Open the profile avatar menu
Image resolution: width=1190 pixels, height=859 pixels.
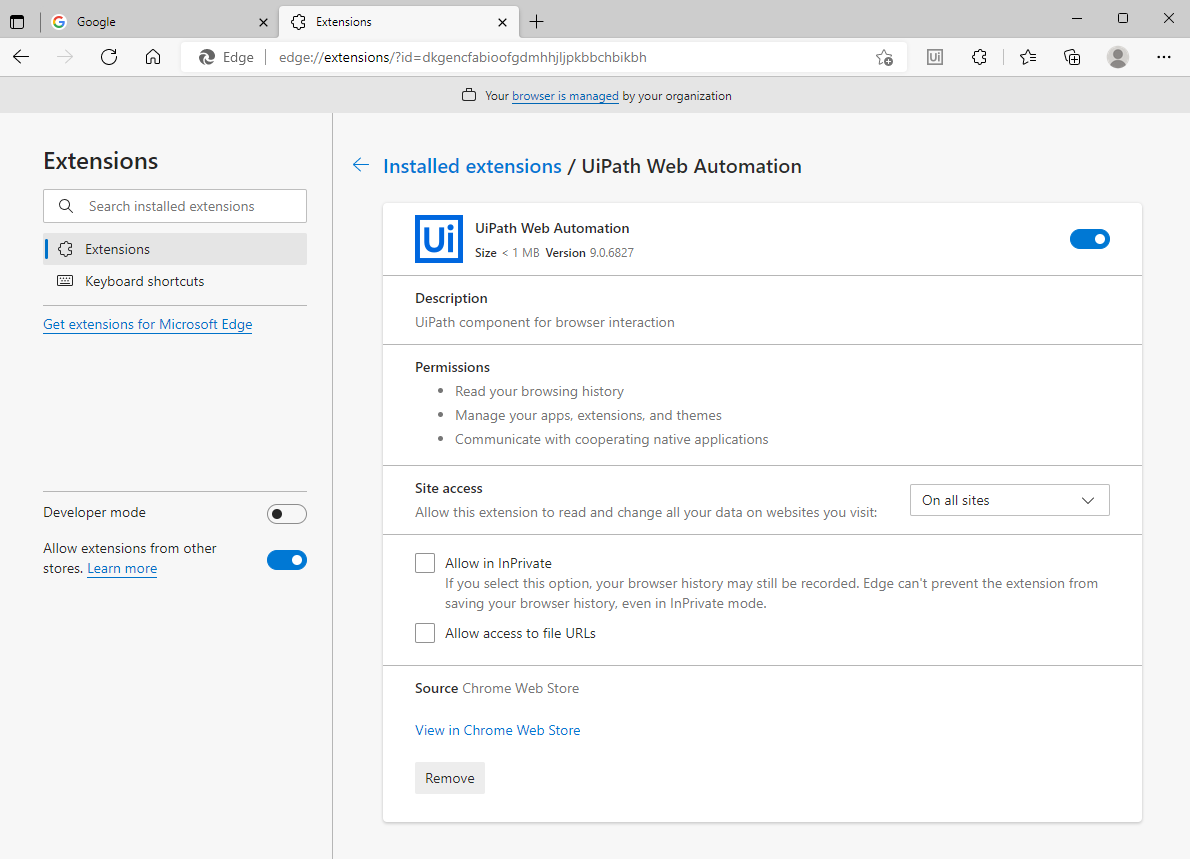pyautogui.click(x=1117, y=57)
